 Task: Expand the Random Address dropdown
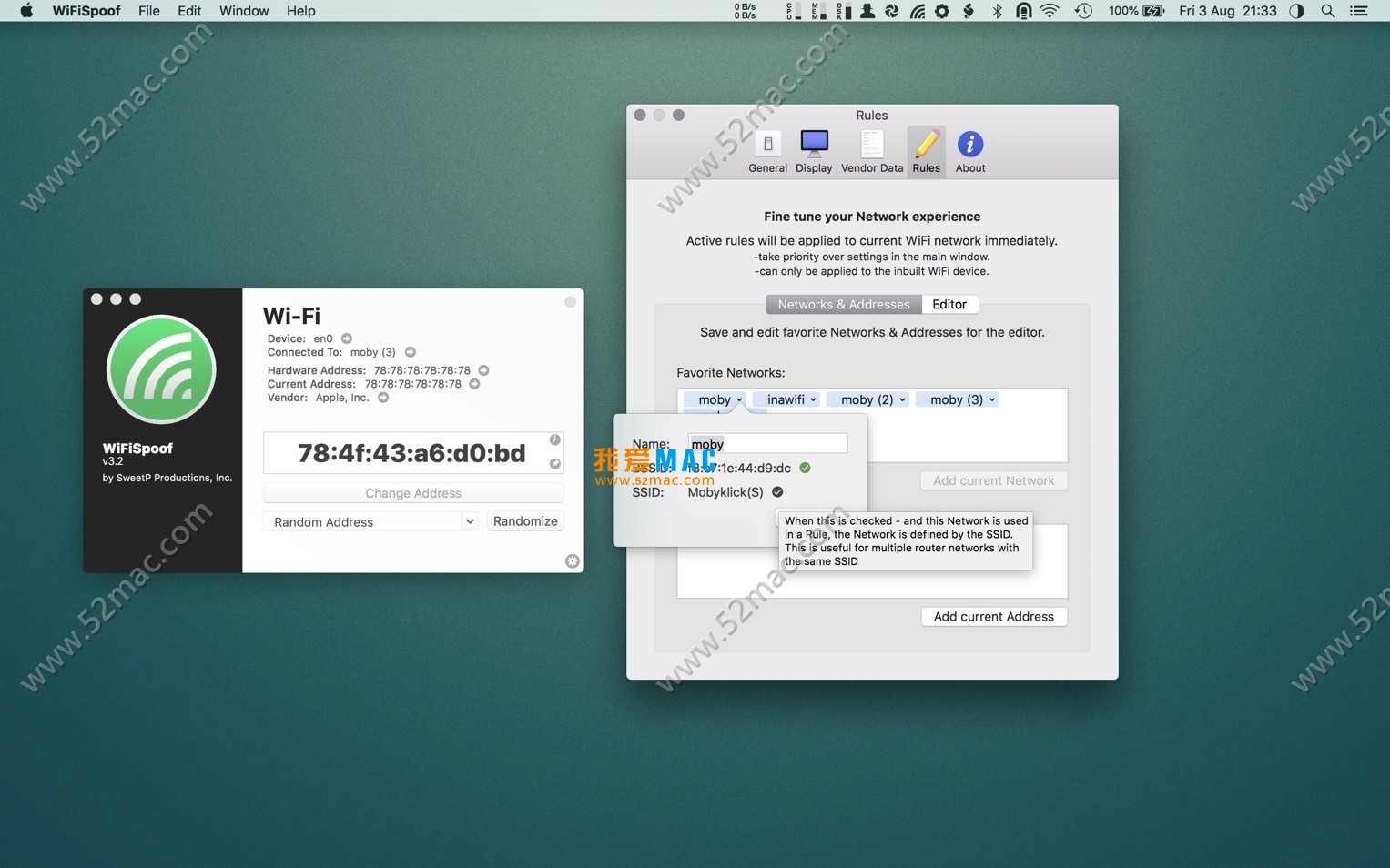470,521
